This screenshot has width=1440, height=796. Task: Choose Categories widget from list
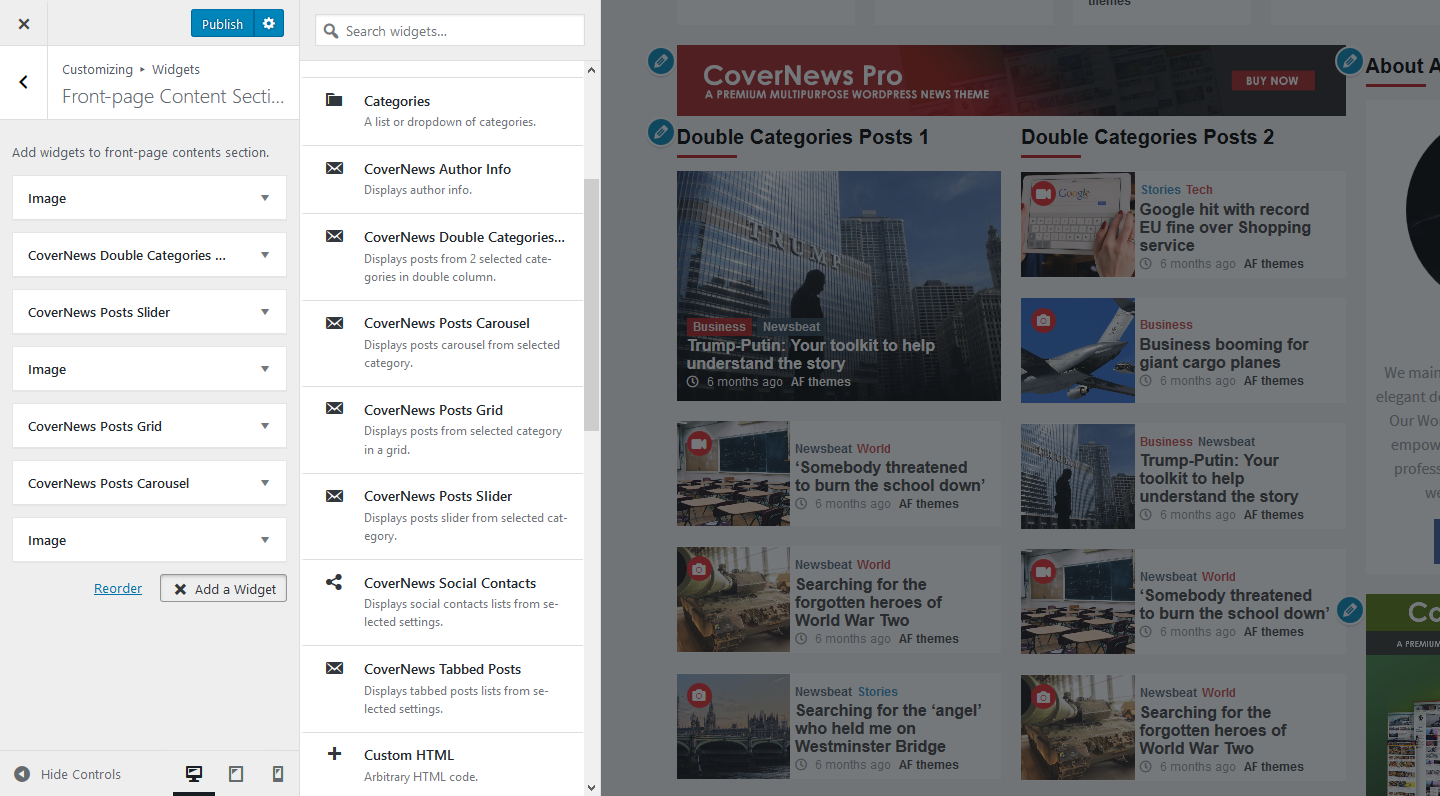click(x=443, y=111)
